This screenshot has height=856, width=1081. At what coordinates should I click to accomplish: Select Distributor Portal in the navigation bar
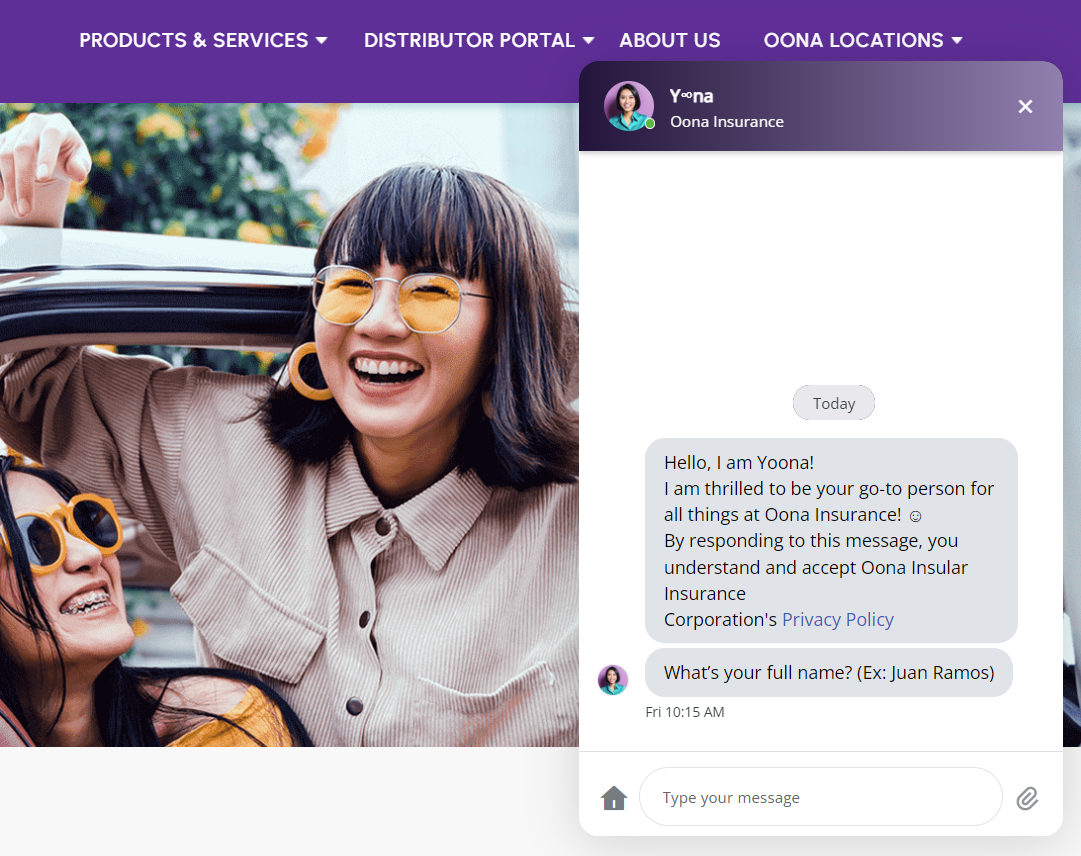tap(468, 40)
